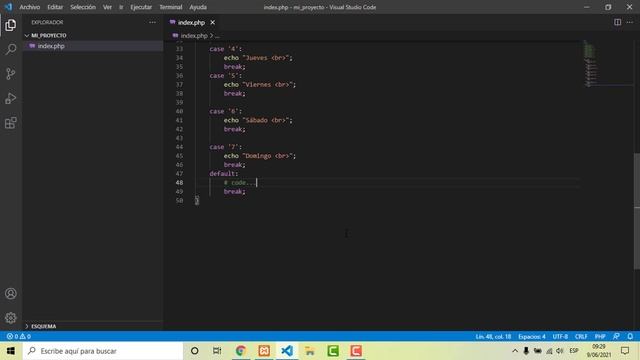Viewport: 640px width, 360px height.
Task: Click the feedback icon in status bar
Action: 616,336
